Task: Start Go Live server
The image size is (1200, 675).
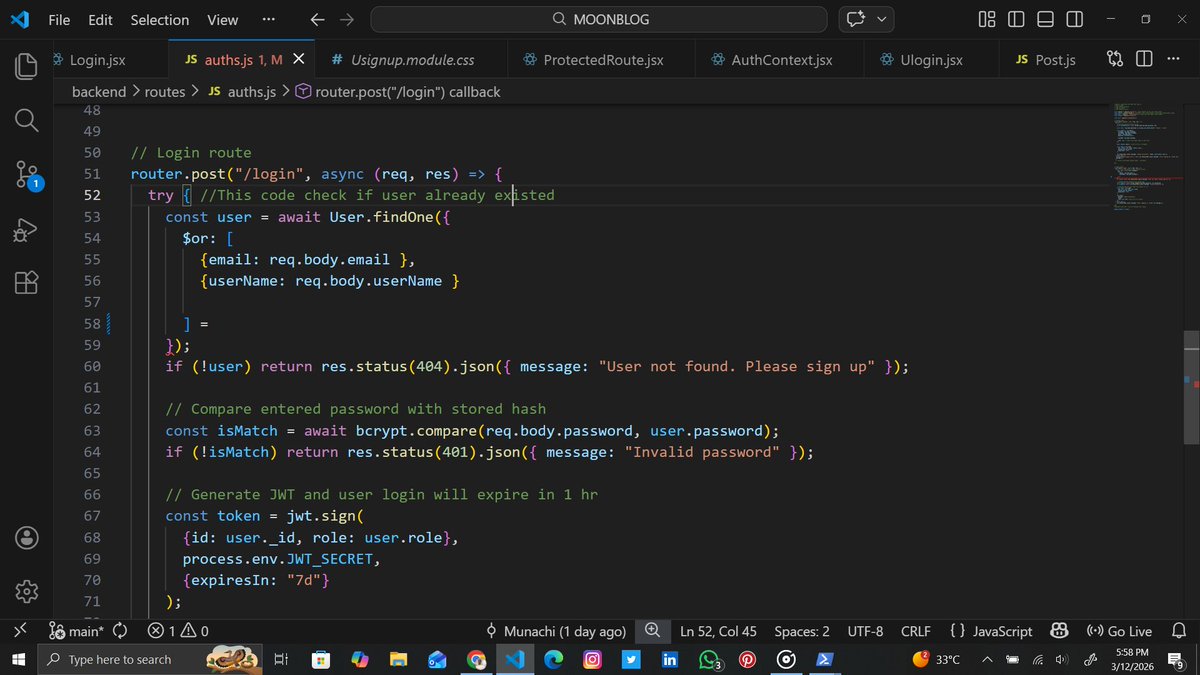Action: [x=1119, y=631]
